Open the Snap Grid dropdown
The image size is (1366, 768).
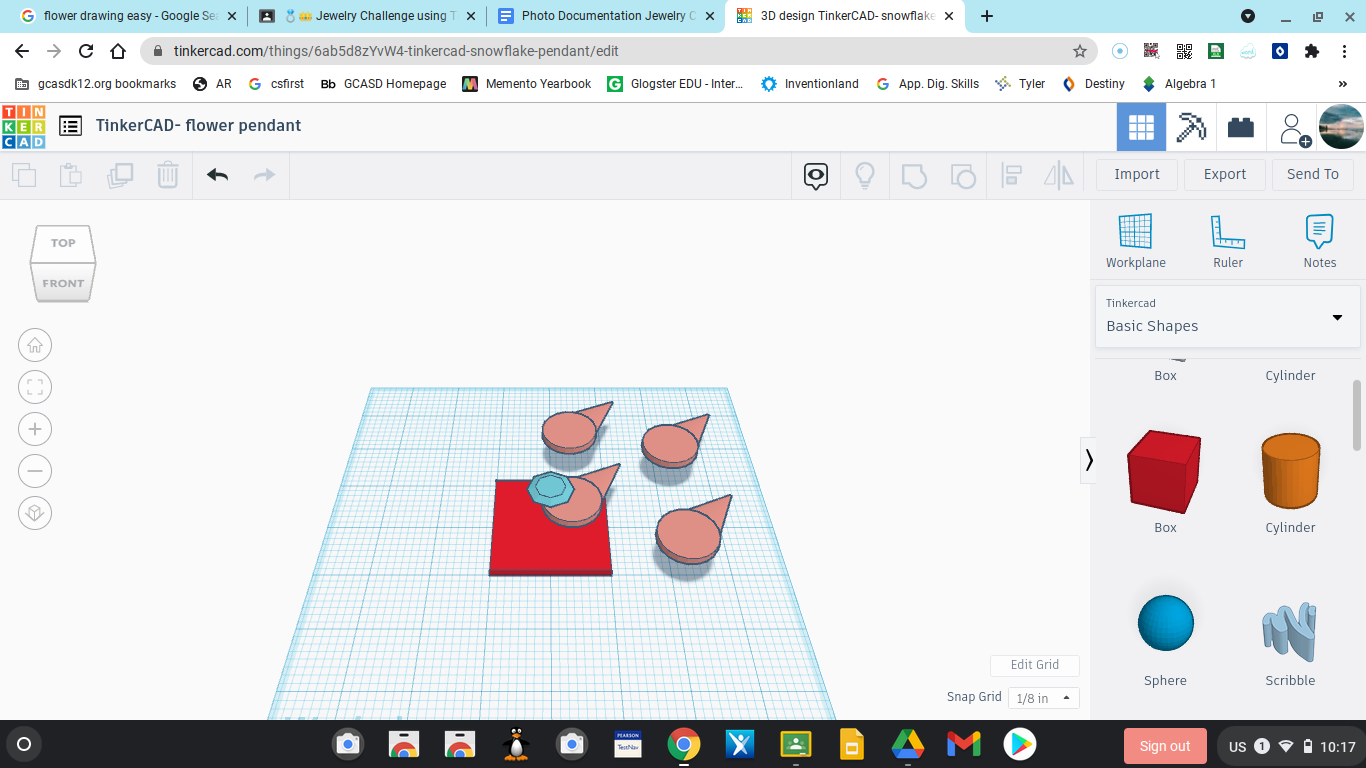pyautogui.click(x=1043, y=698)
